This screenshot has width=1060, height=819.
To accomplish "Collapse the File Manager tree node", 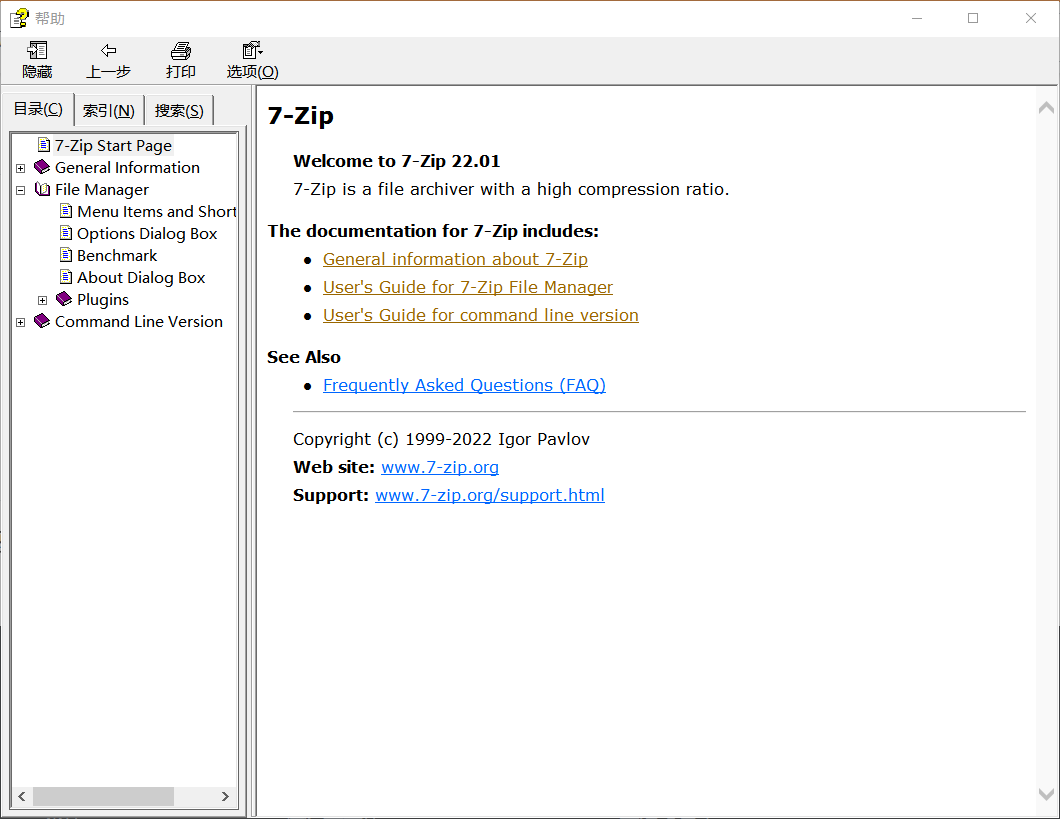I will tap(20, 190).
